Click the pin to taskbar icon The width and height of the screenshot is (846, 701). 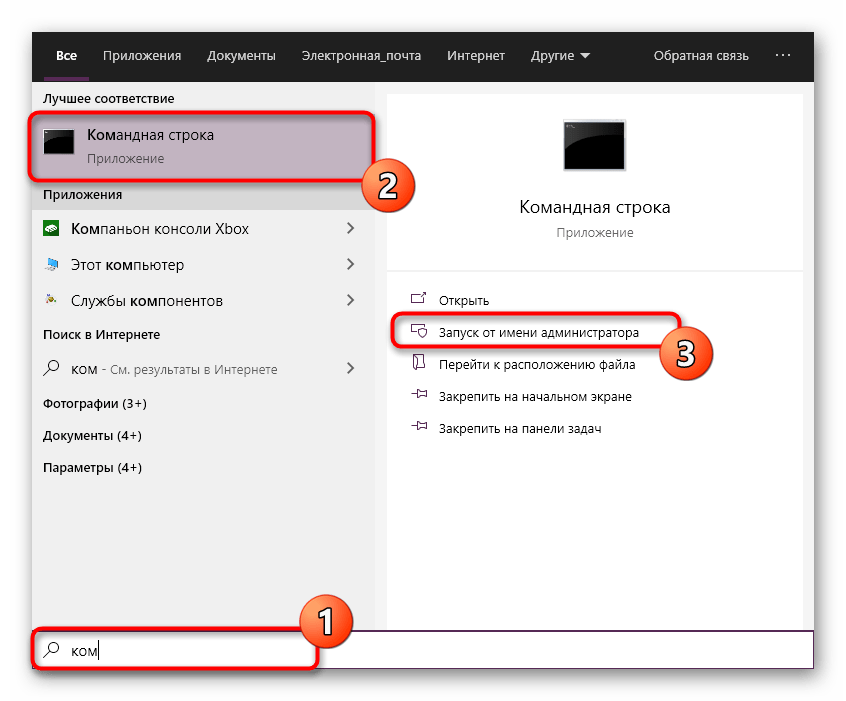[419, 428]
